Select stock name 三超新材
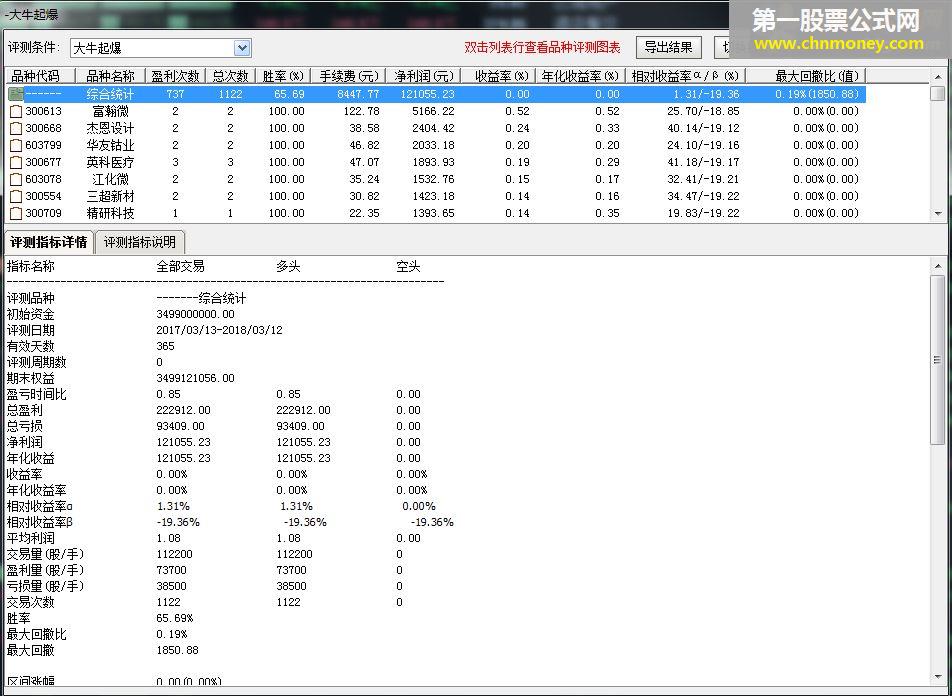Viewport: 952px width, 696px height. [x=110, y=197]
